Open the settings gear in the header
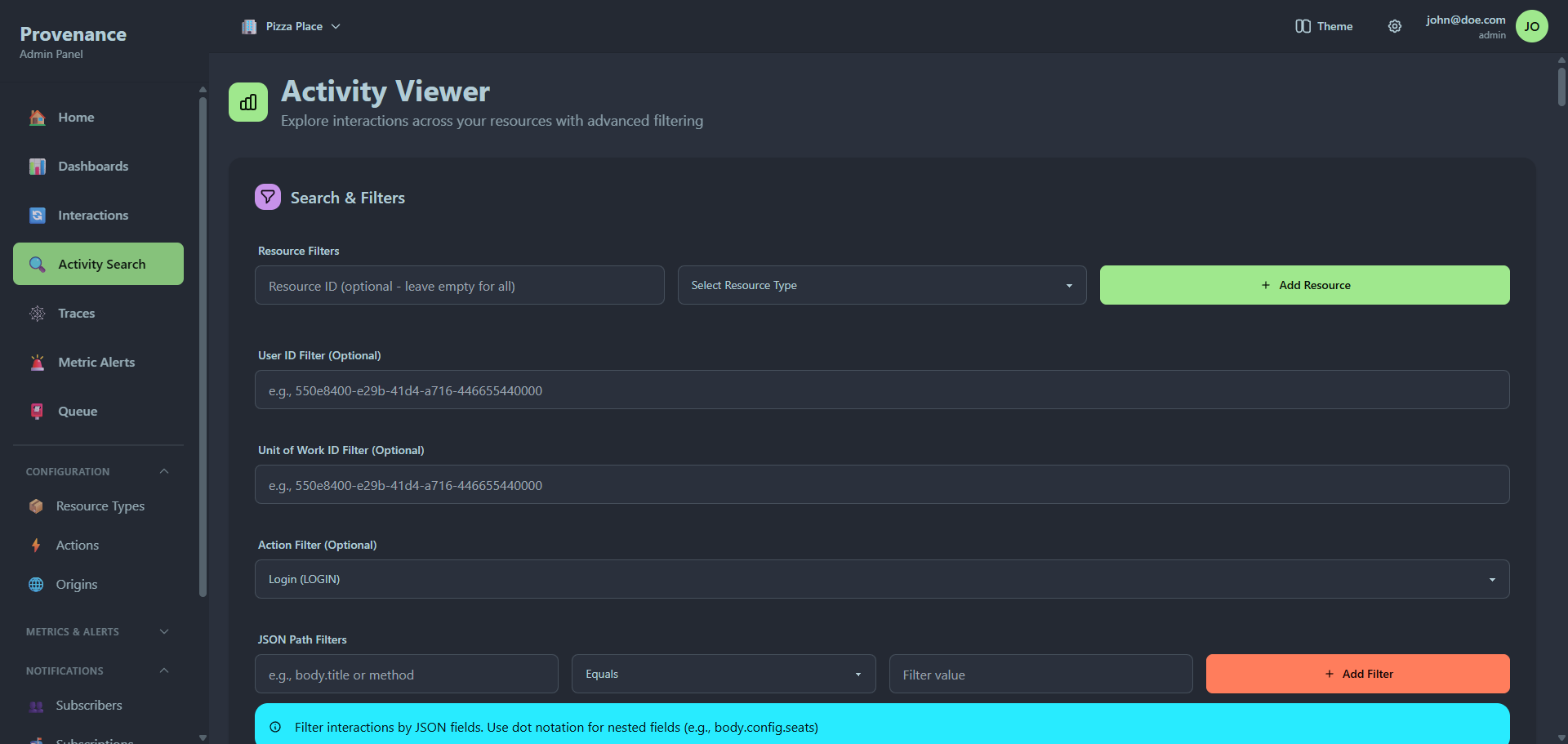The width and height of the screenshot is (1568, 744). [1395, 25]
